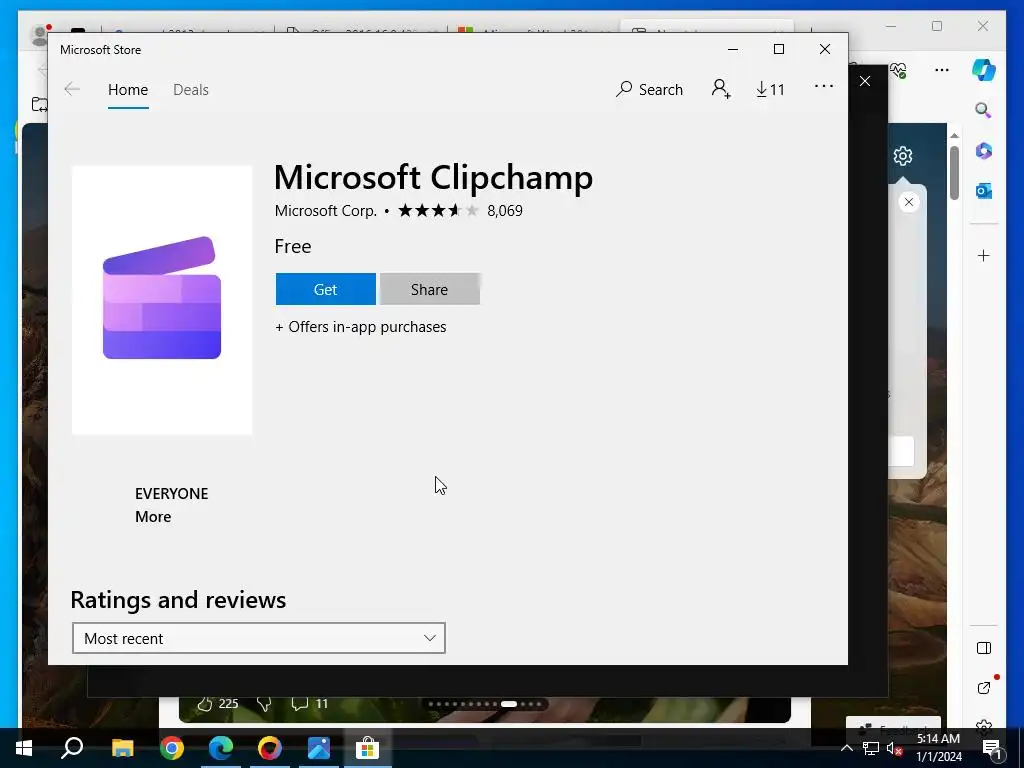The width and height of the screenshot is (1024, 768).
Task: Click the Microsoft Store taskbar icon
Action: [x=368, y=748]
